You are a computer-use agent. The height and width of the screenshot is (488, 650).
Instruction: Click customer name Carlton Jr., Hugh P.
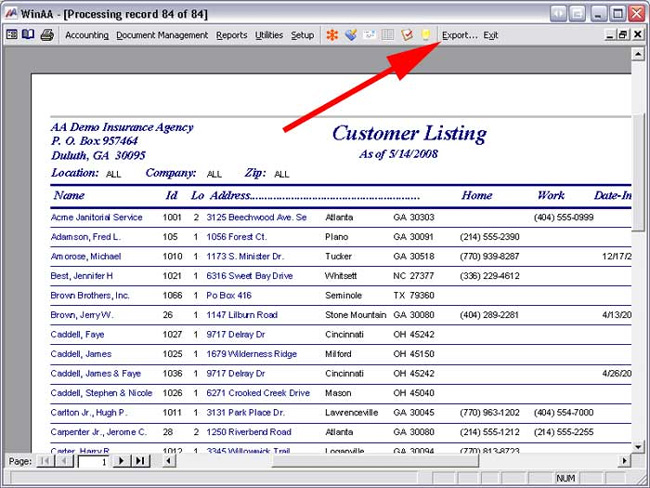(89, 413)
